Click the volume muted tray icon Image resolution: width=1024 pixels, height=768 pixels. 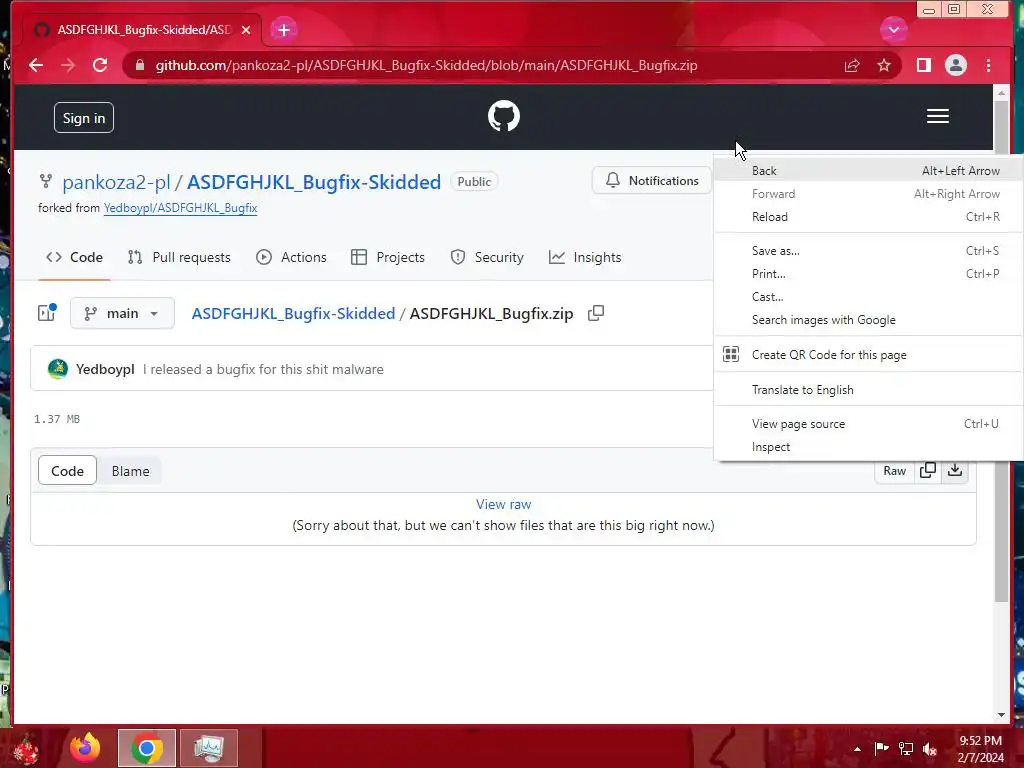(x=930, y=748)
